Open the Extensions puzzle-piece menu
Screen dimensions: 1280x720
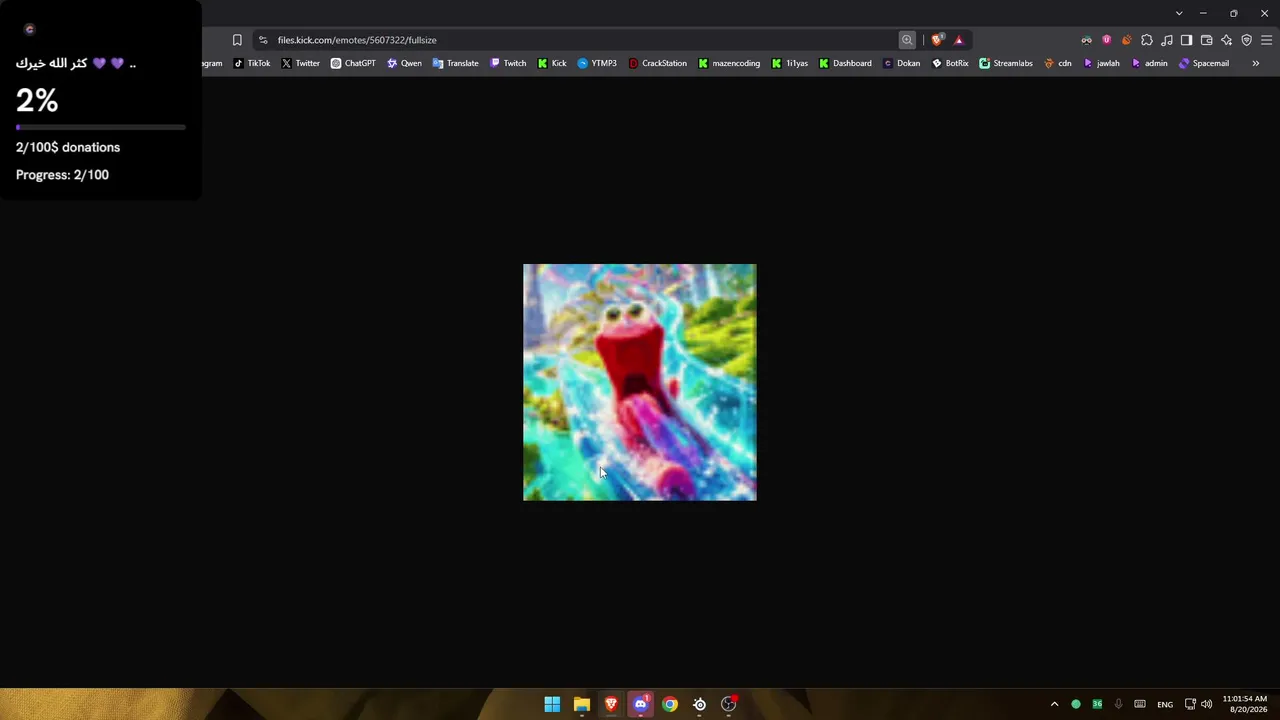(1147, 40)
